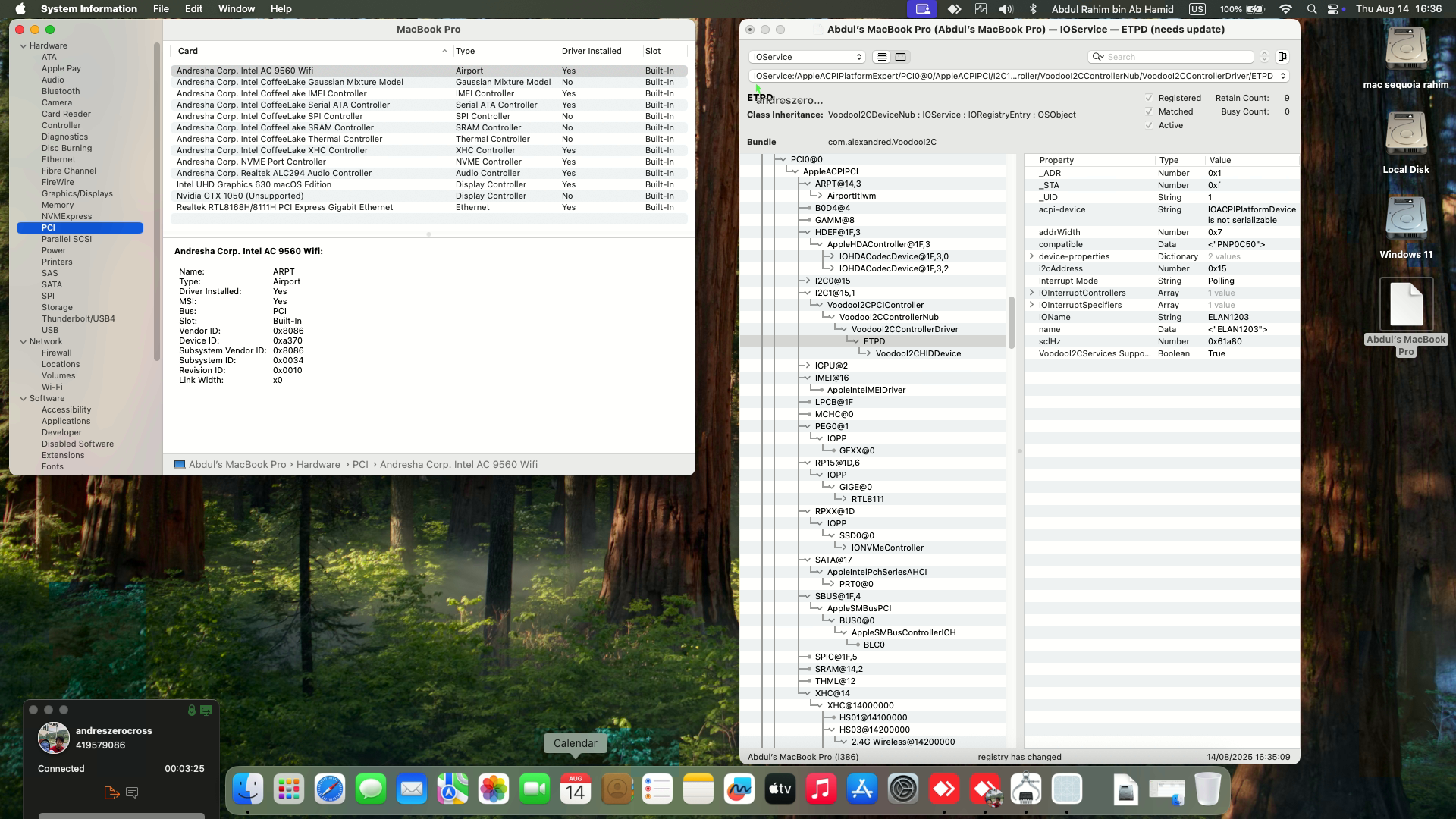Open the Trash in the Dock
1456x819 pixels.
[x=1207, y=789]
